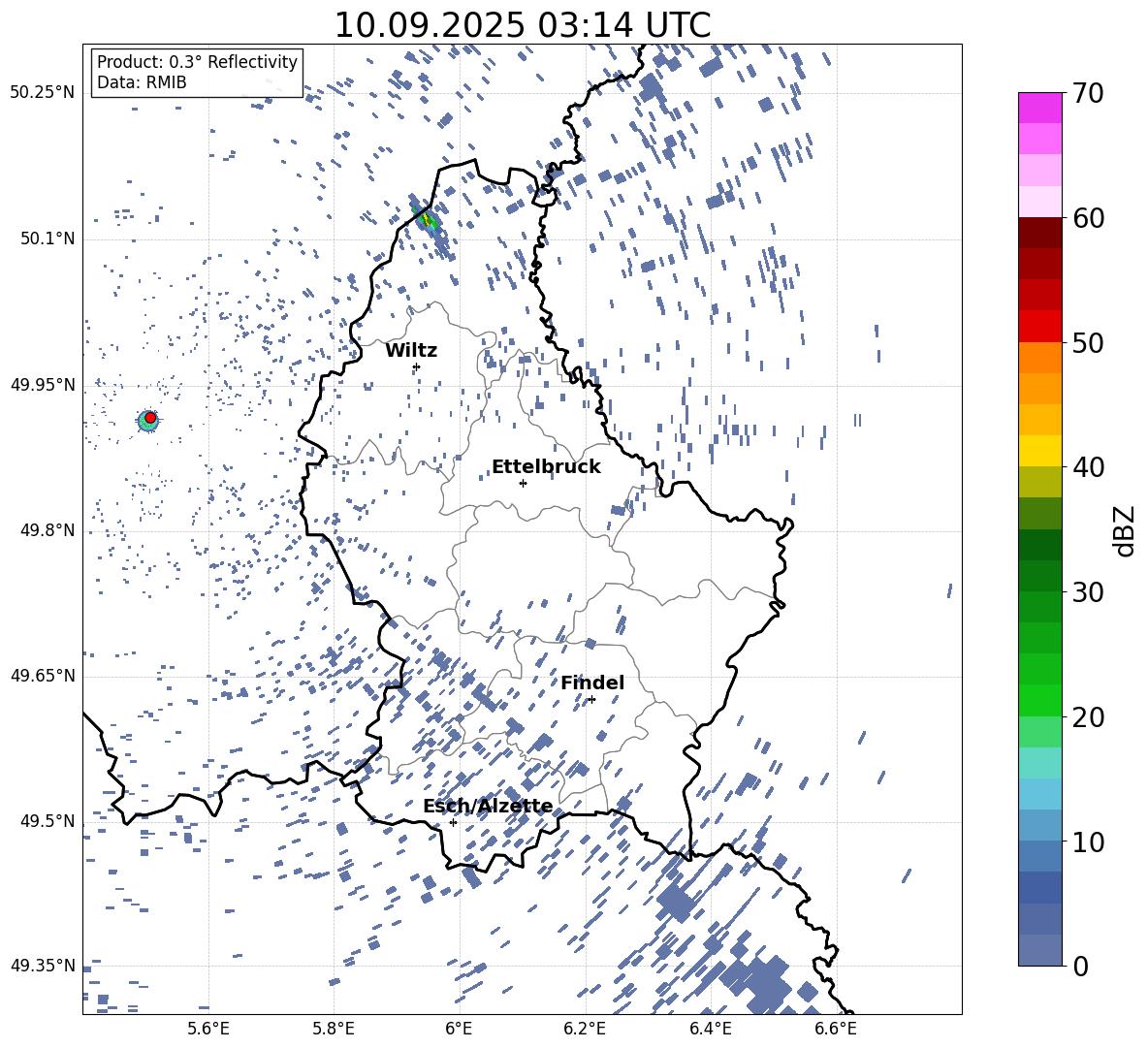Click the Findel cross marker

point(591,700)
